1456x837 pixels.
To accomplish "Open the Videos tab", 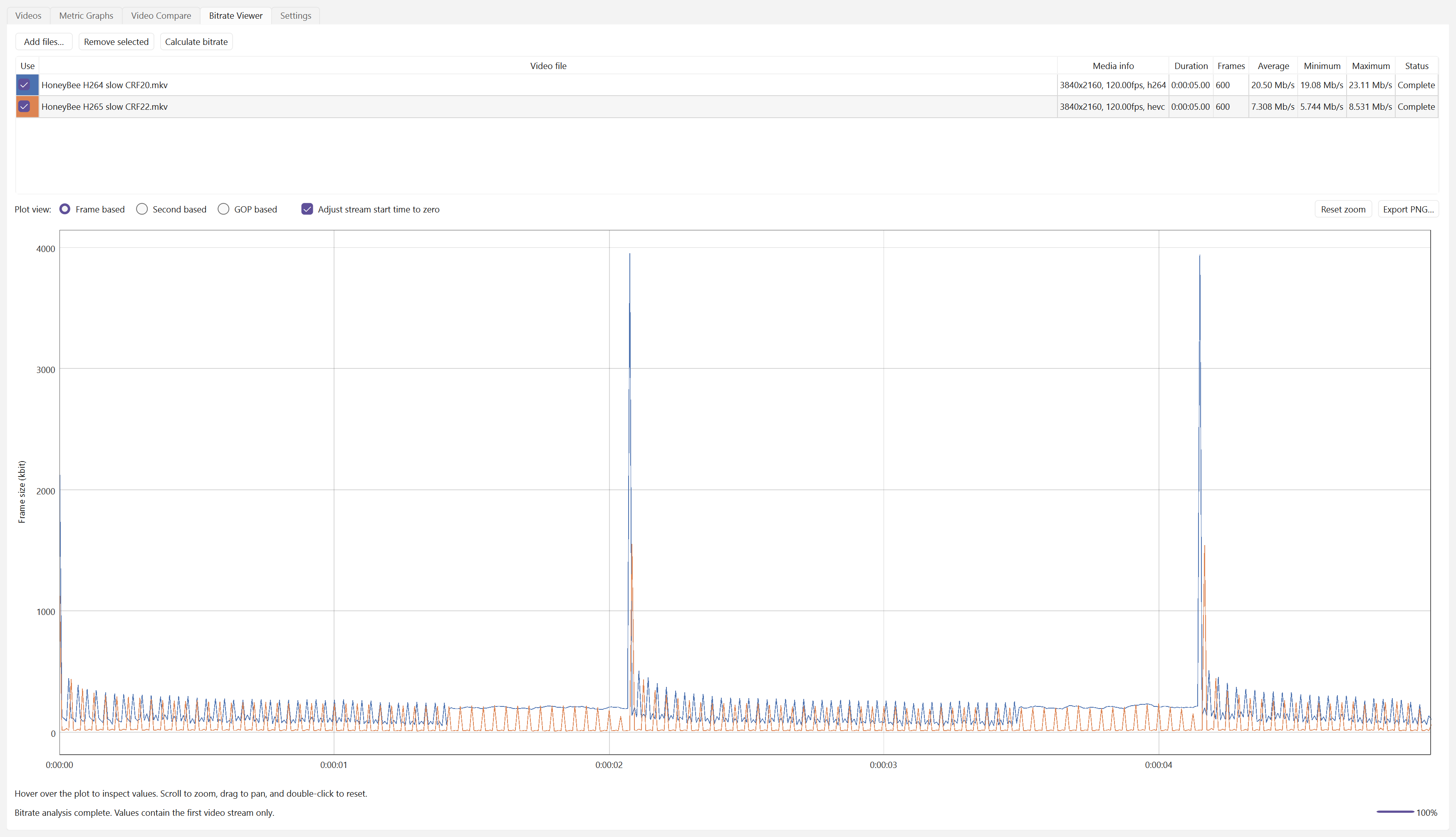I will (28, 15).
